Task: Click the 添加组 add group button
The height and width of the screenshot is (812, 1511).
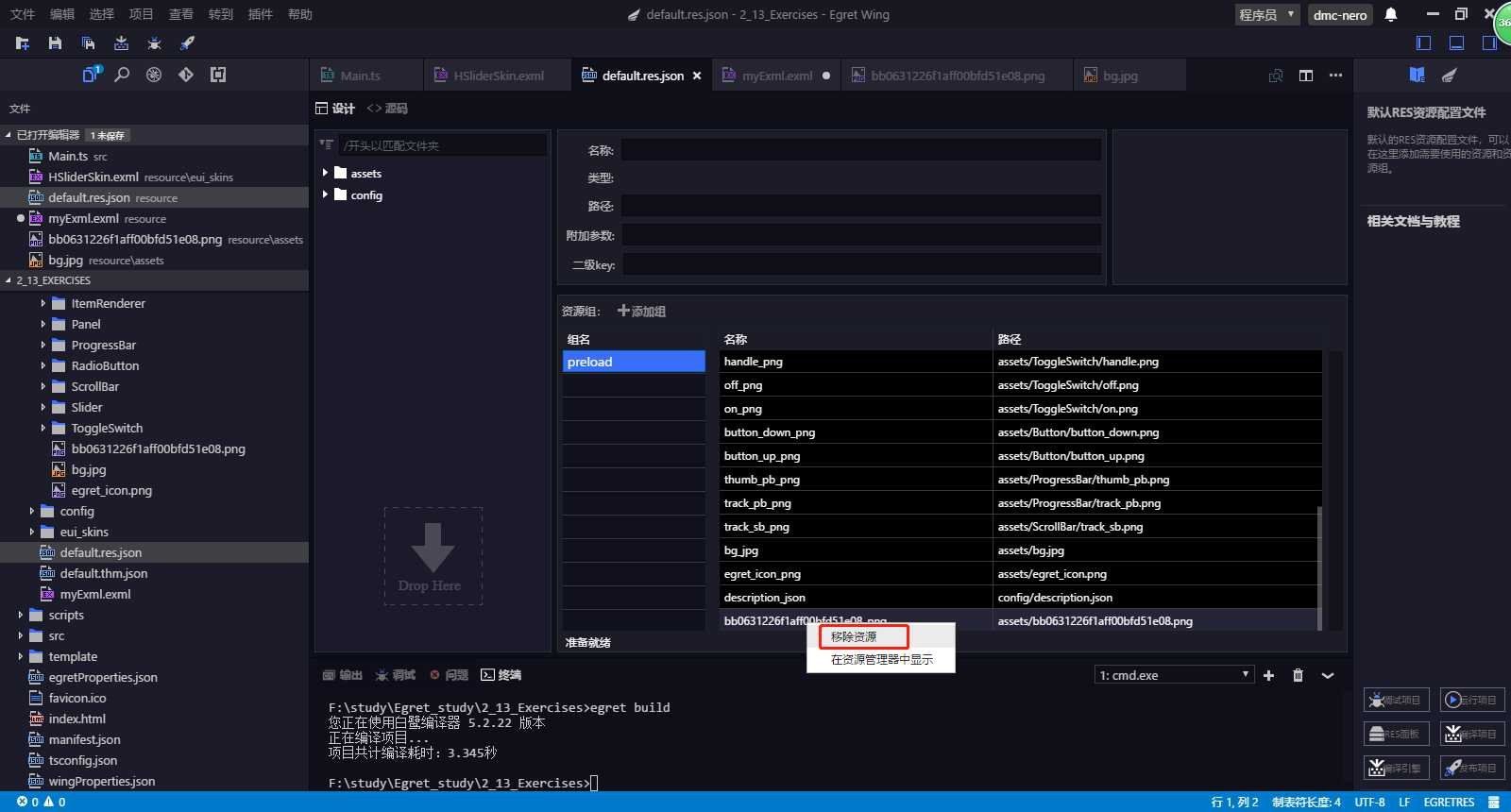Action: [641, 311]
